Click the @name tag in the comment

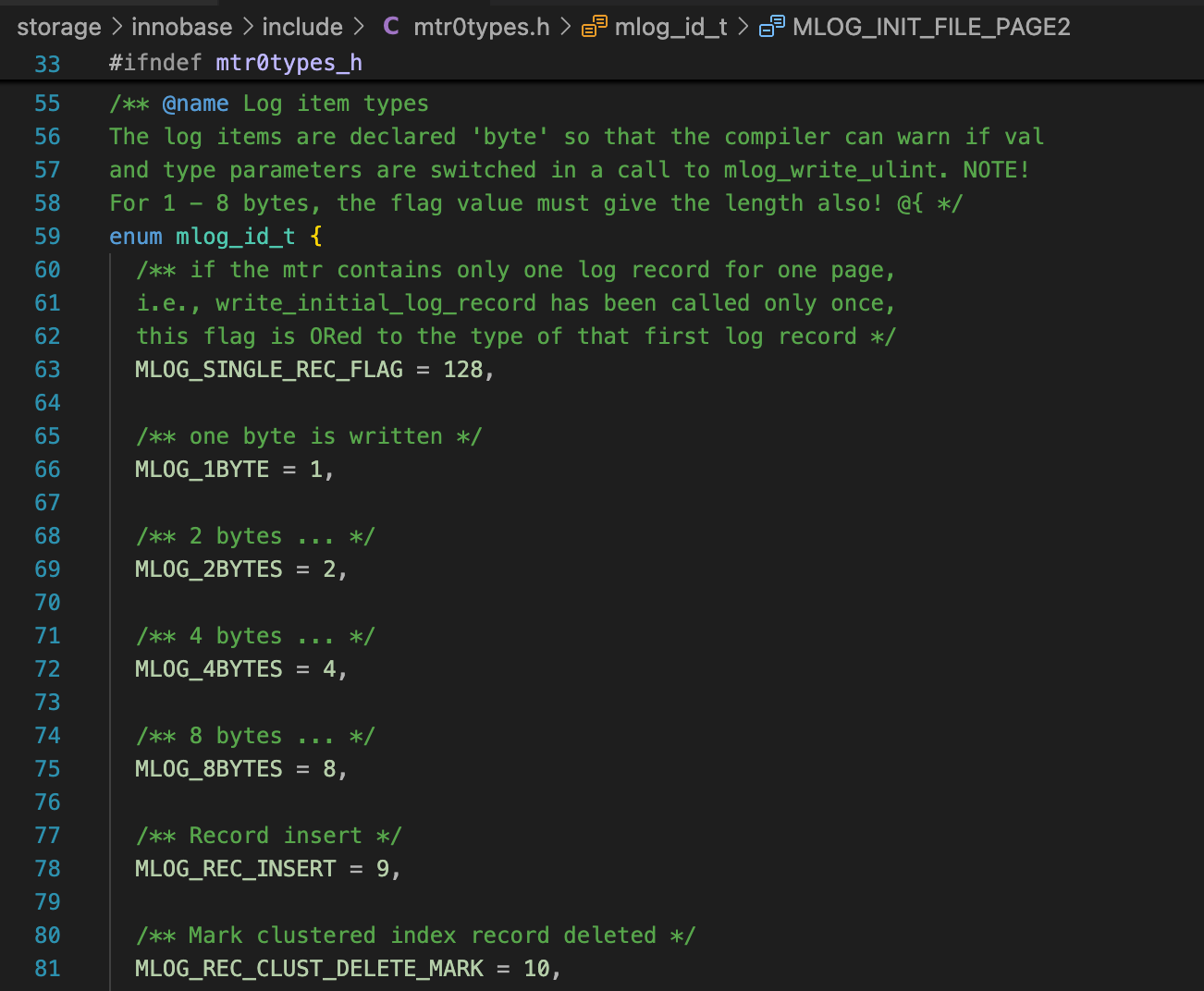pyautogui.click(x=195, y=104)
